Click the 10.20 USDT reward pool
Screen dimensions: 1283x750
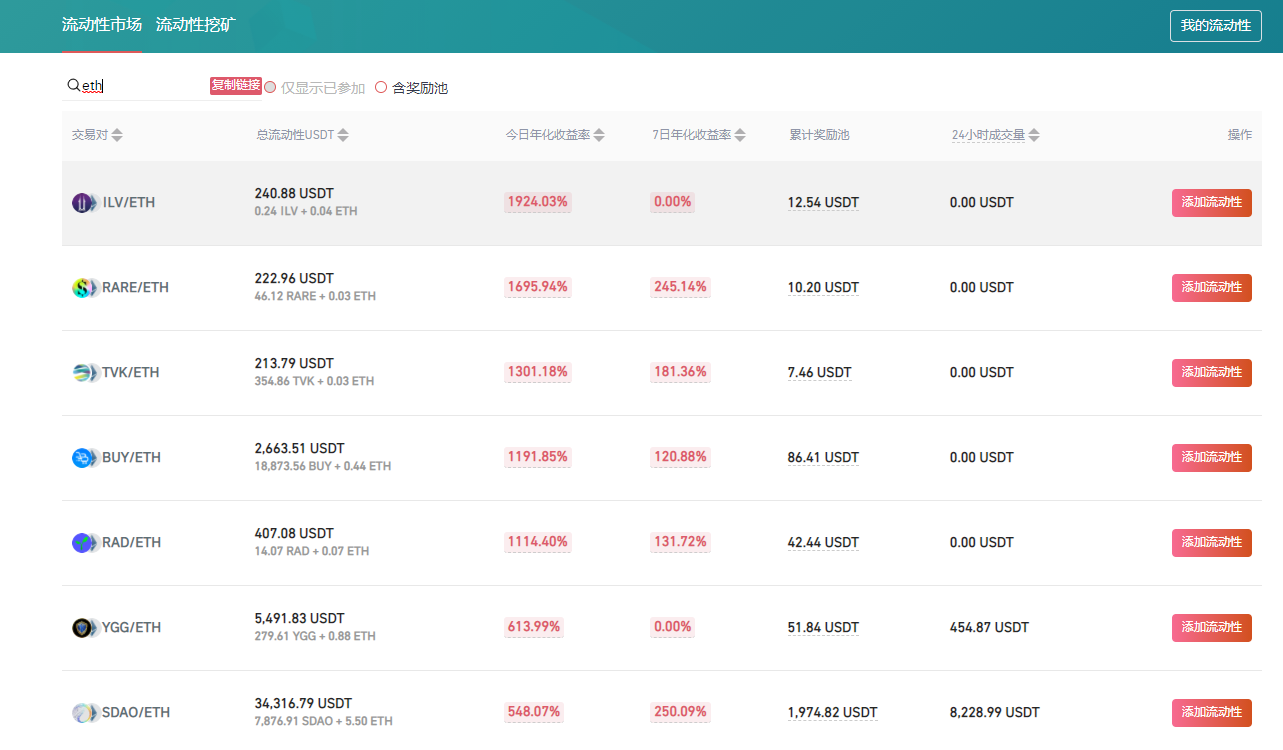(823, 288)
